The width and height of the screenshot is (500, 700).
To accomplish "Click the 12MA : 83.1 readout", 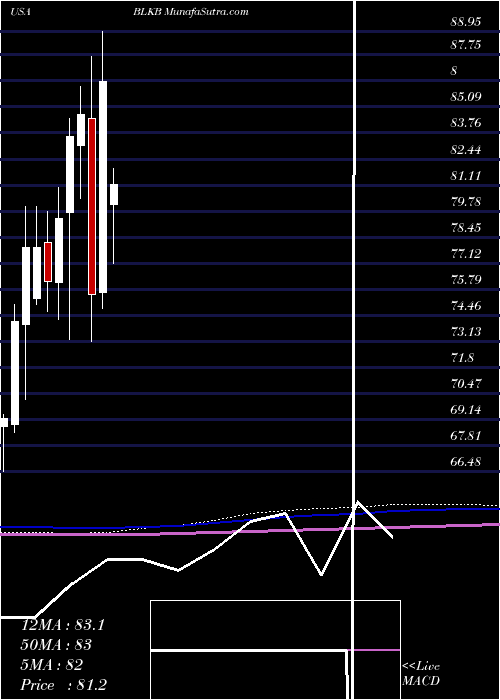I will click(x=62, y=625).
